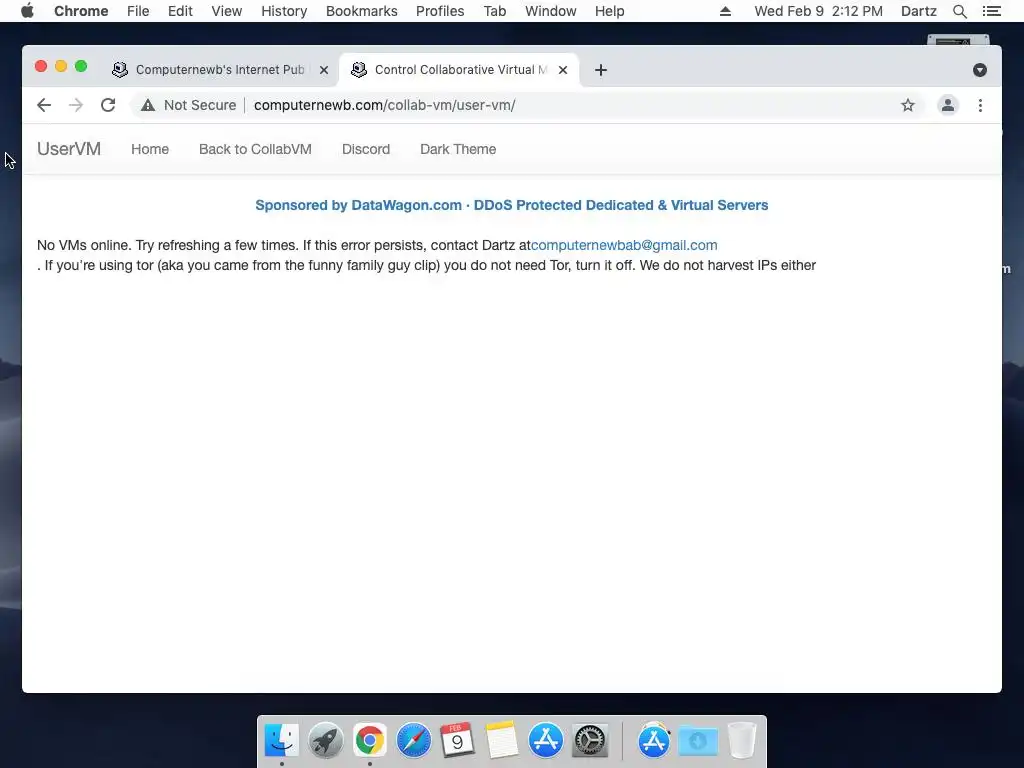Open the Tab menu

pyautogui.click(x=495, y=11)
